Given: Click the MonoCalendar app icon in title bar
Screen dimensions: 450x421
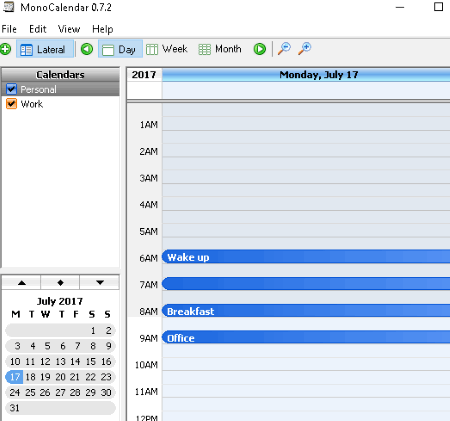Looking at the screenshot, I should (8, 6).
